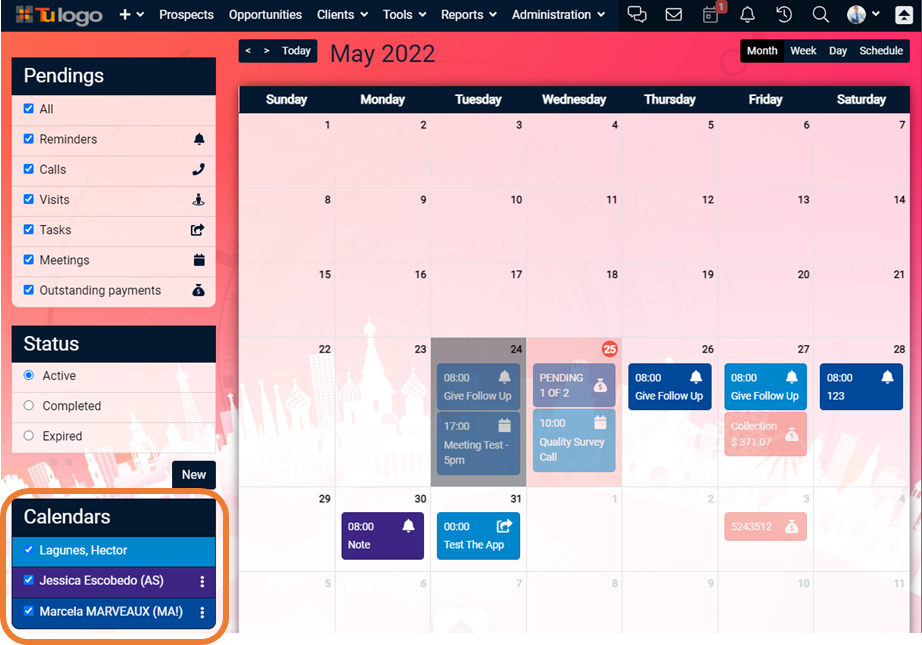Toggle the All pendings checkbox
Viewport: 922px width, 645px height.
pyautogui.click(x=28, y=108)
